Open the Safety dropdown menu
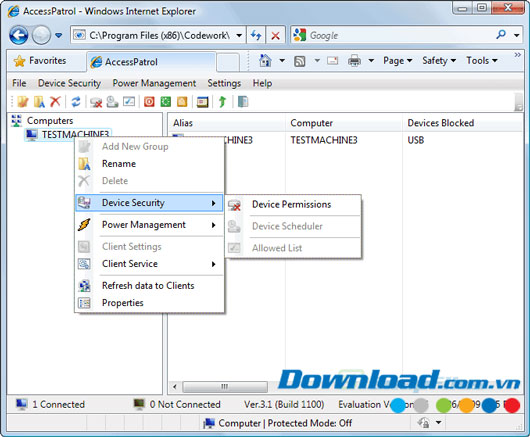This screenshot has height=437, width=530. tap(439, 61)
